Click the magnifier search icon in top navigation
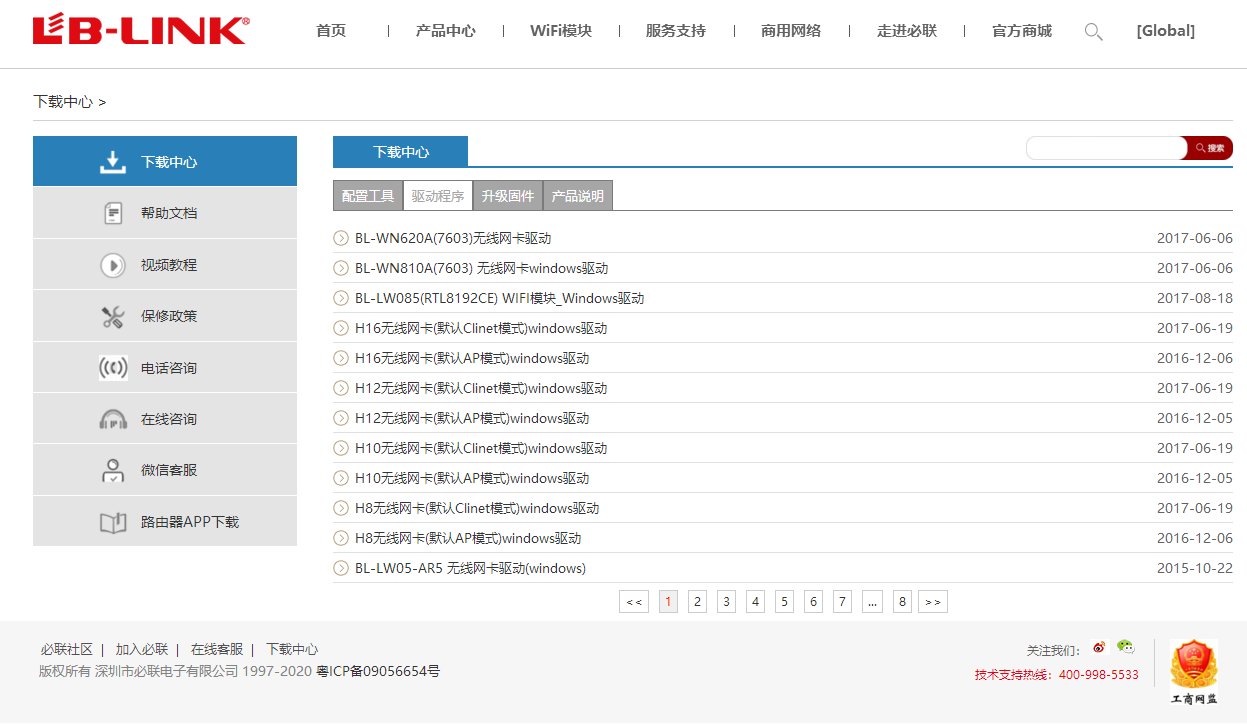The height and width of the screenshot is (724, 1247). coord(1093,31)
